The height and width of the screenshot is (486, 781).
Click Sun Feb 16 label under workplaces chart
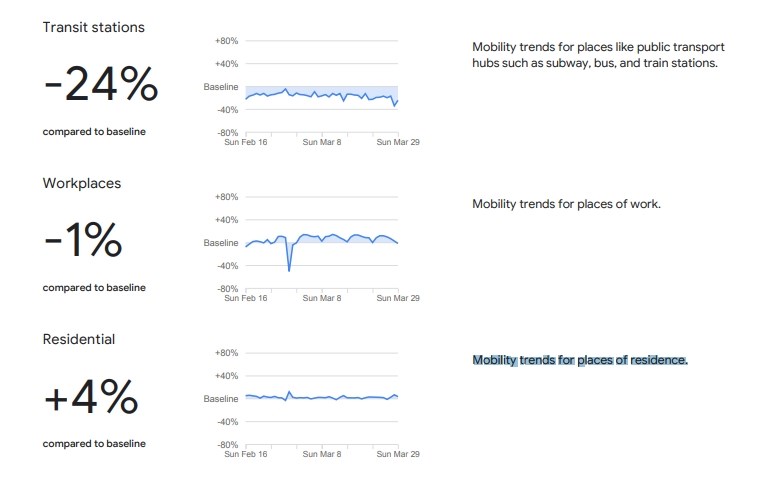coord(246,298)
